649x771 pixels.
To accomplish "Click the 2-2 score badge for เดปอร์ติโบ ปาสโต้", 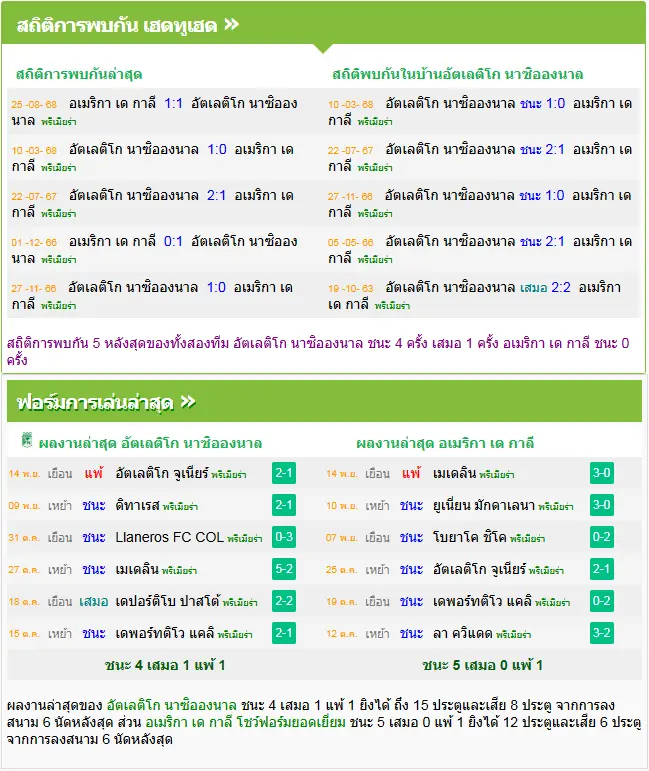I will (284, 601).
